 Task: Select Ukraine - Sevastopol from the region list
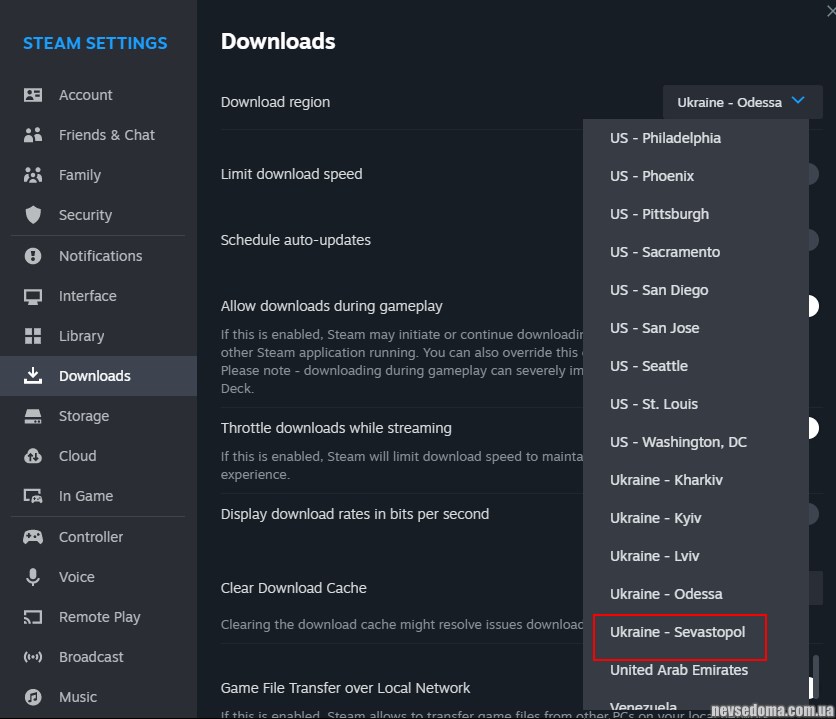pos(677,632)
